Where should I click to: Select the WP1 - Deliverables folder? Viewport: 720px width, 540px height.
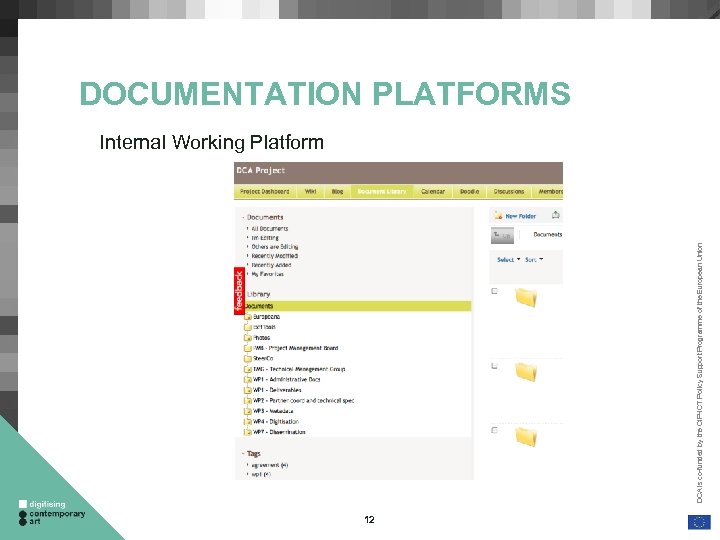pos(277,390)
